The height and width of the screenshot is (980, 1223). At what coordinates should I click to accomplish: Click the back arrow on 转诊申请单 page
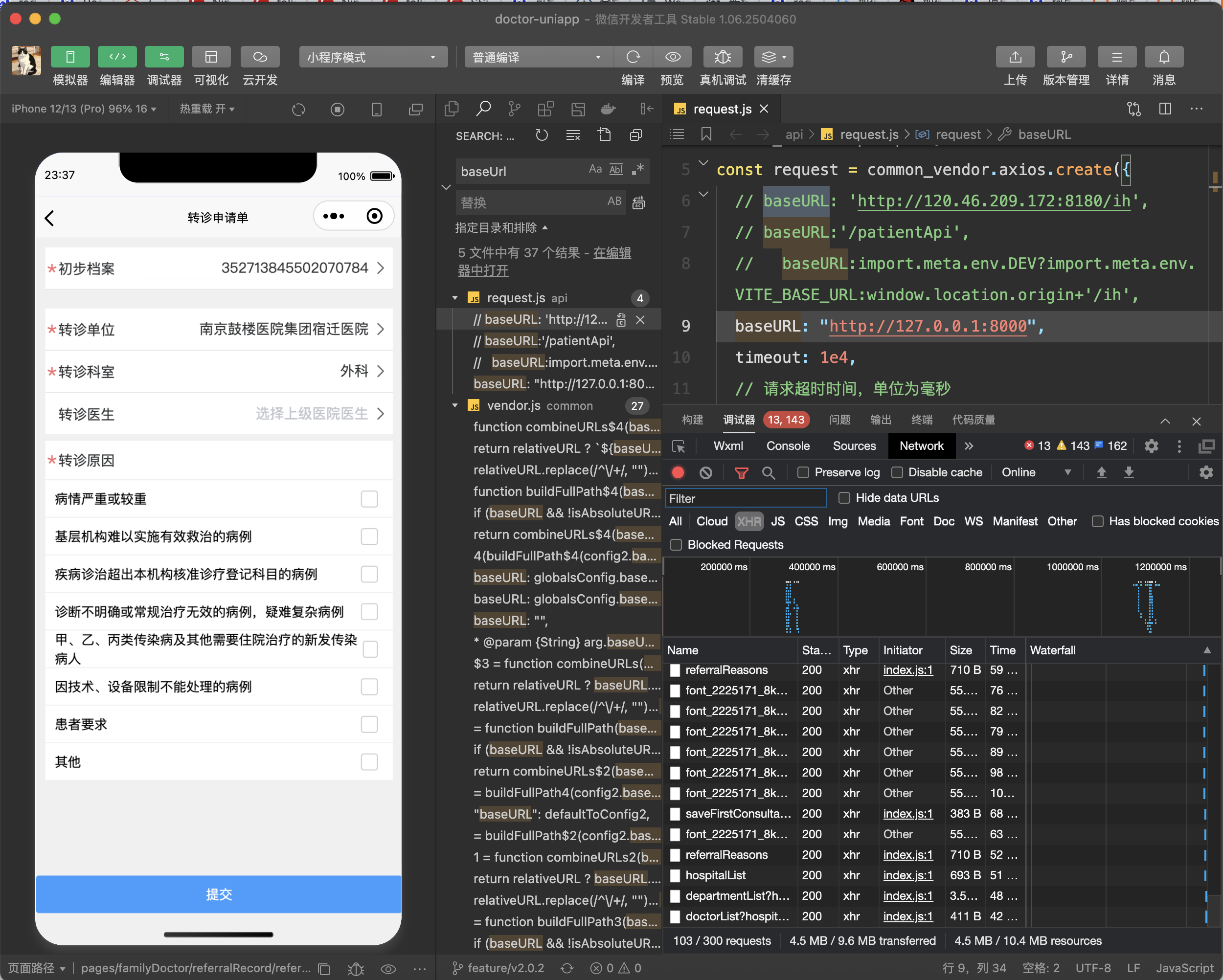pos(50,218)
